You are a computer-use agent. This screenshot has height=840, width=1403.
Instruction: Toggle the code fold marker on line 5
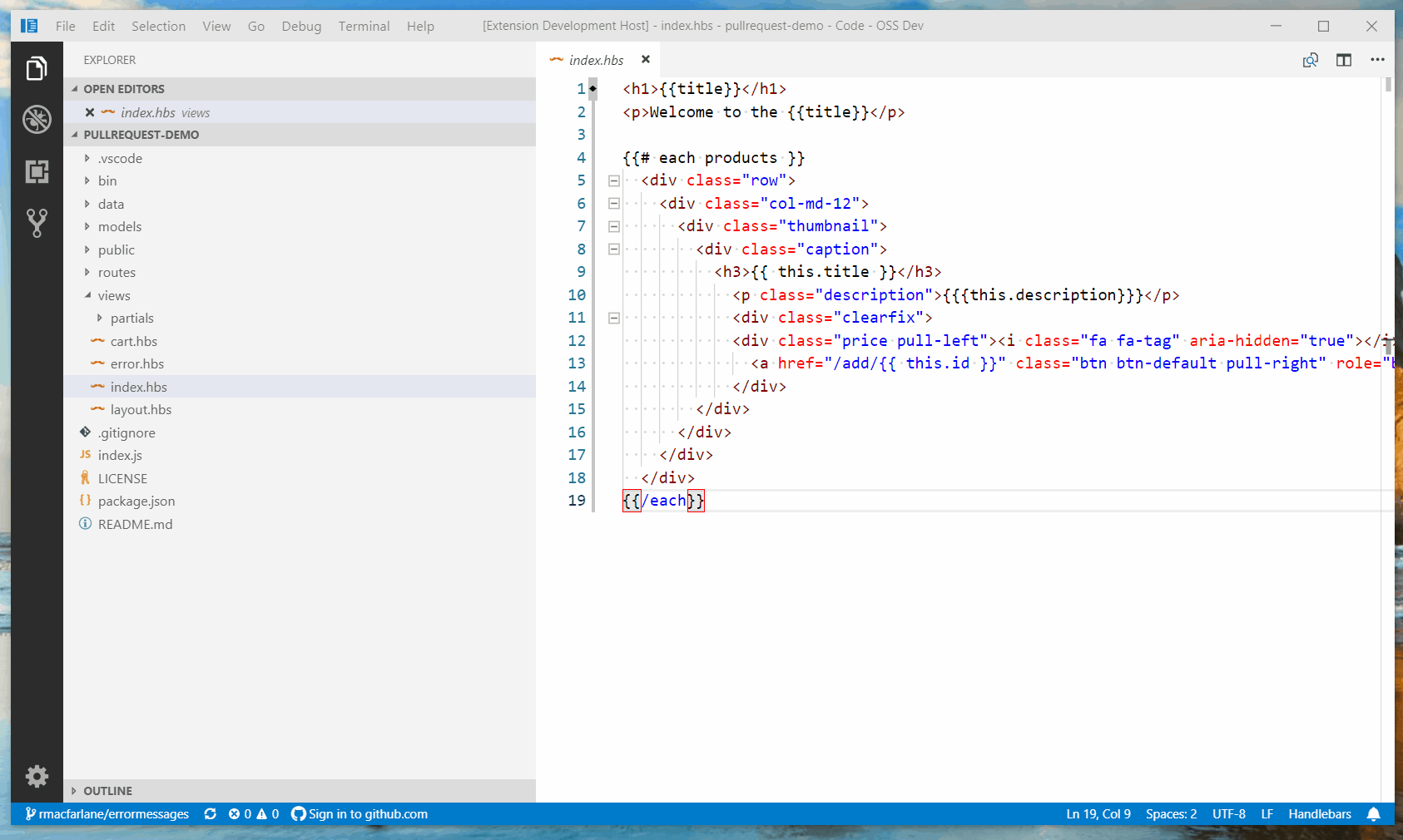click(612, 180)
